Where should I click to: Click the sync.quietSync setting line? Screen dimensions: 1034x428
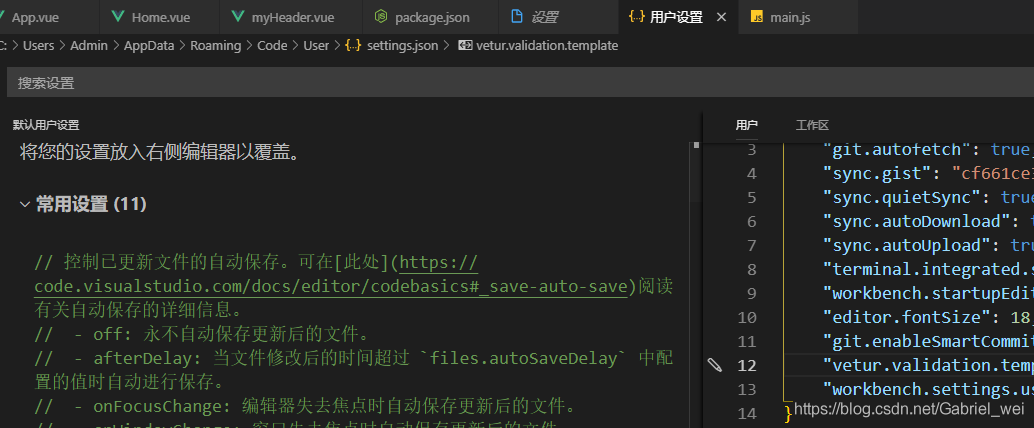pos(928,197)
